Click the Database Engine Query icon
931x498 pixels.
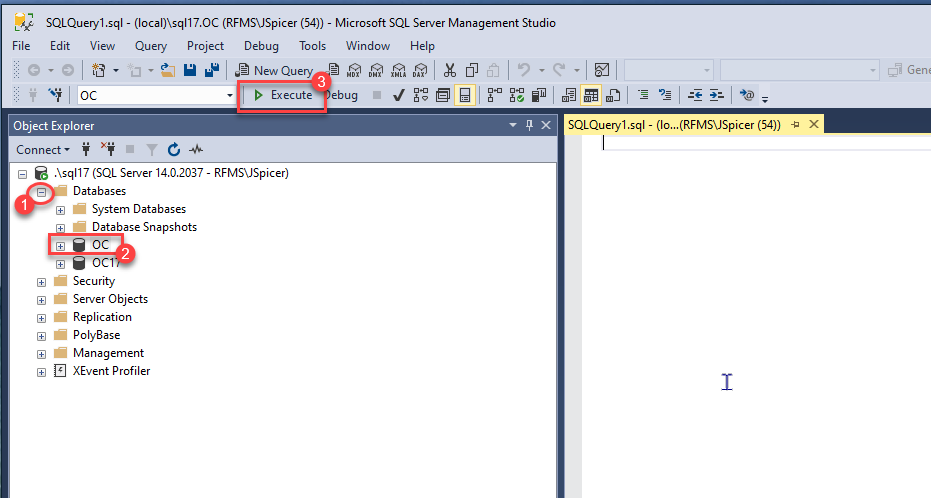(334, 70)
